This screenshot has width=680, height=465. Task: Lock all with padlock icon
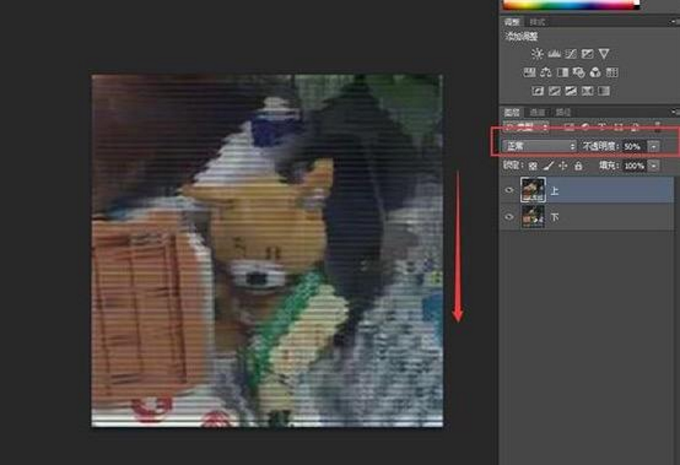[578, 166]
